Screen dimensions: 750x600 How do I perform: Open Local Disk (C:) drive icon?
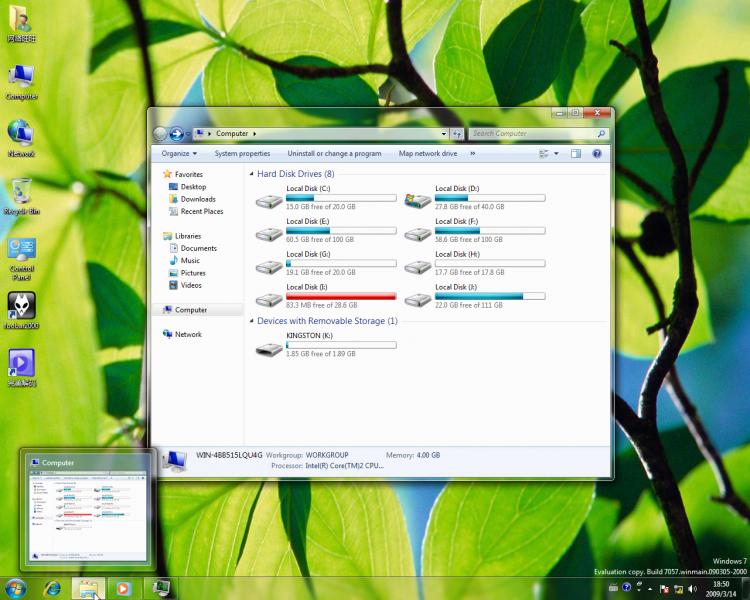point(269,201)
